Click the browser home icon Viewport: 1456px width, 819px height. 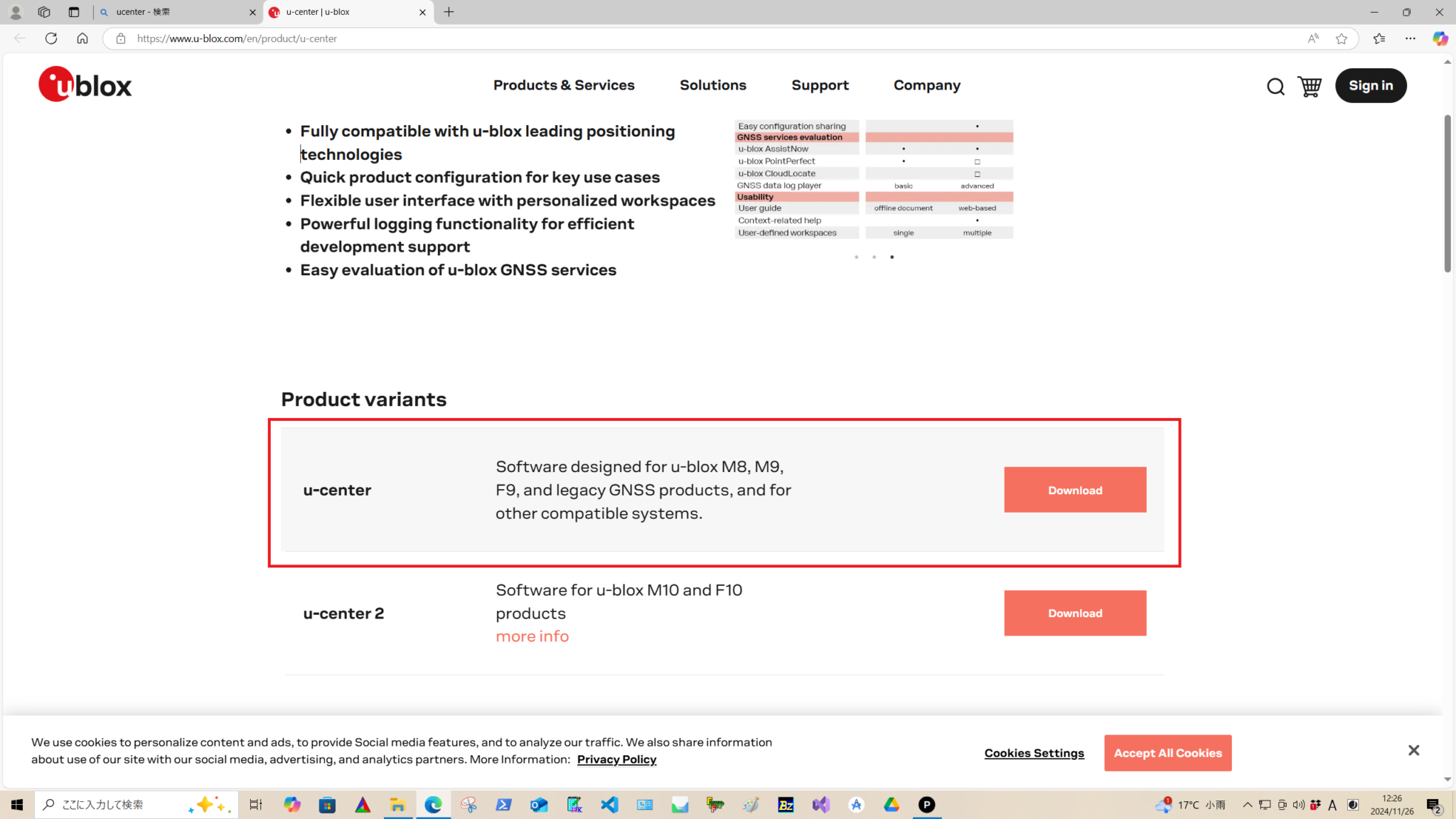(x=82, y=38)
